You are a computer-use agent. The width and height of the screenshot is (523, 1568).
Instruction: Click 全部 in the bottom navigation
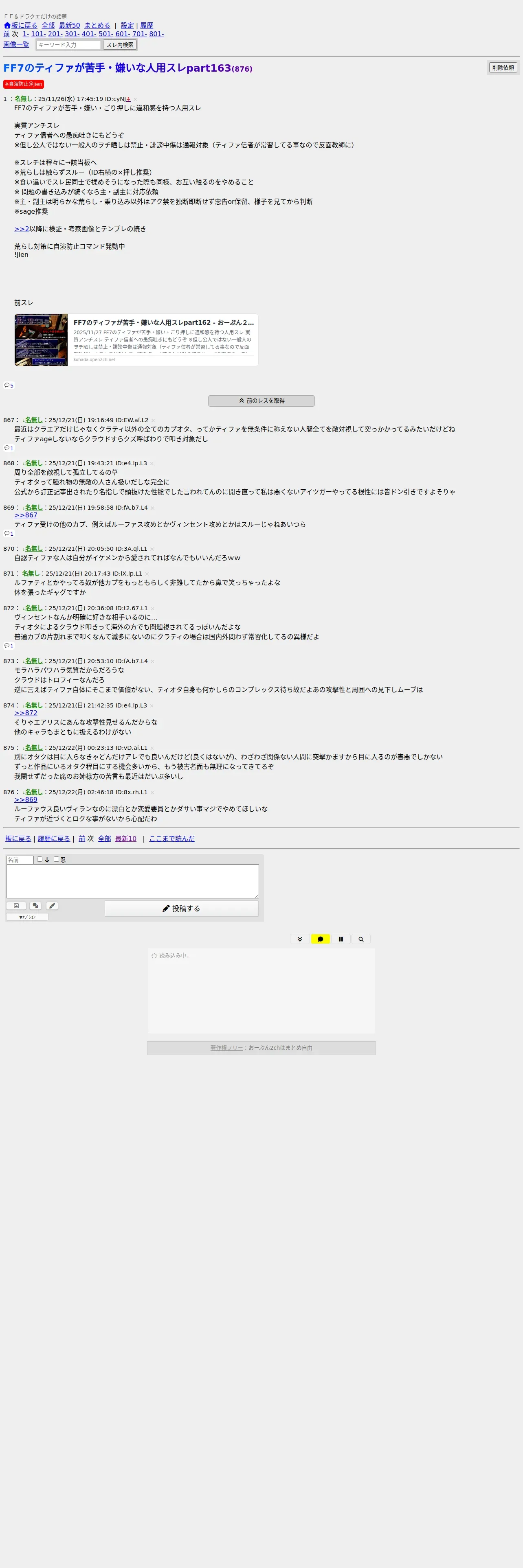point(105,839)
